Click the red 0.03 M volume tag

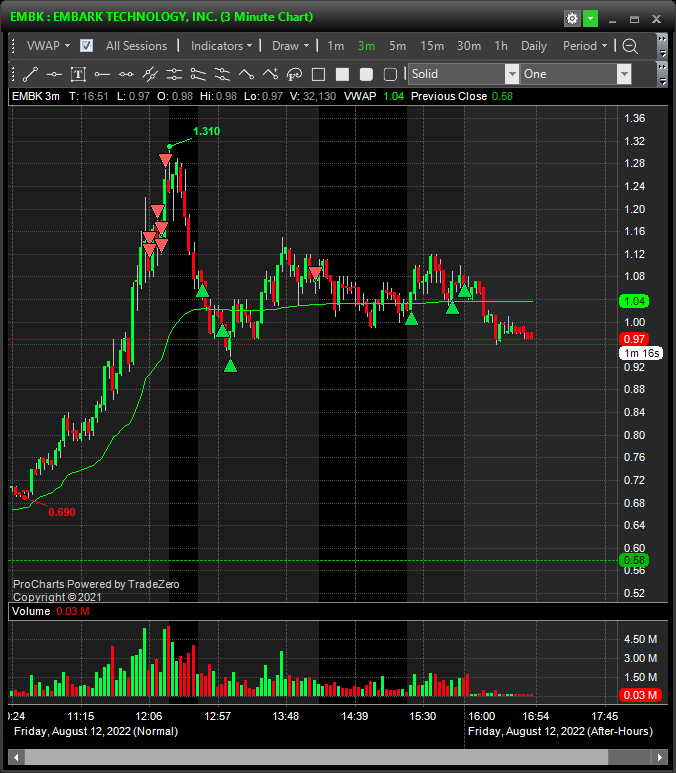click(640, 695)
